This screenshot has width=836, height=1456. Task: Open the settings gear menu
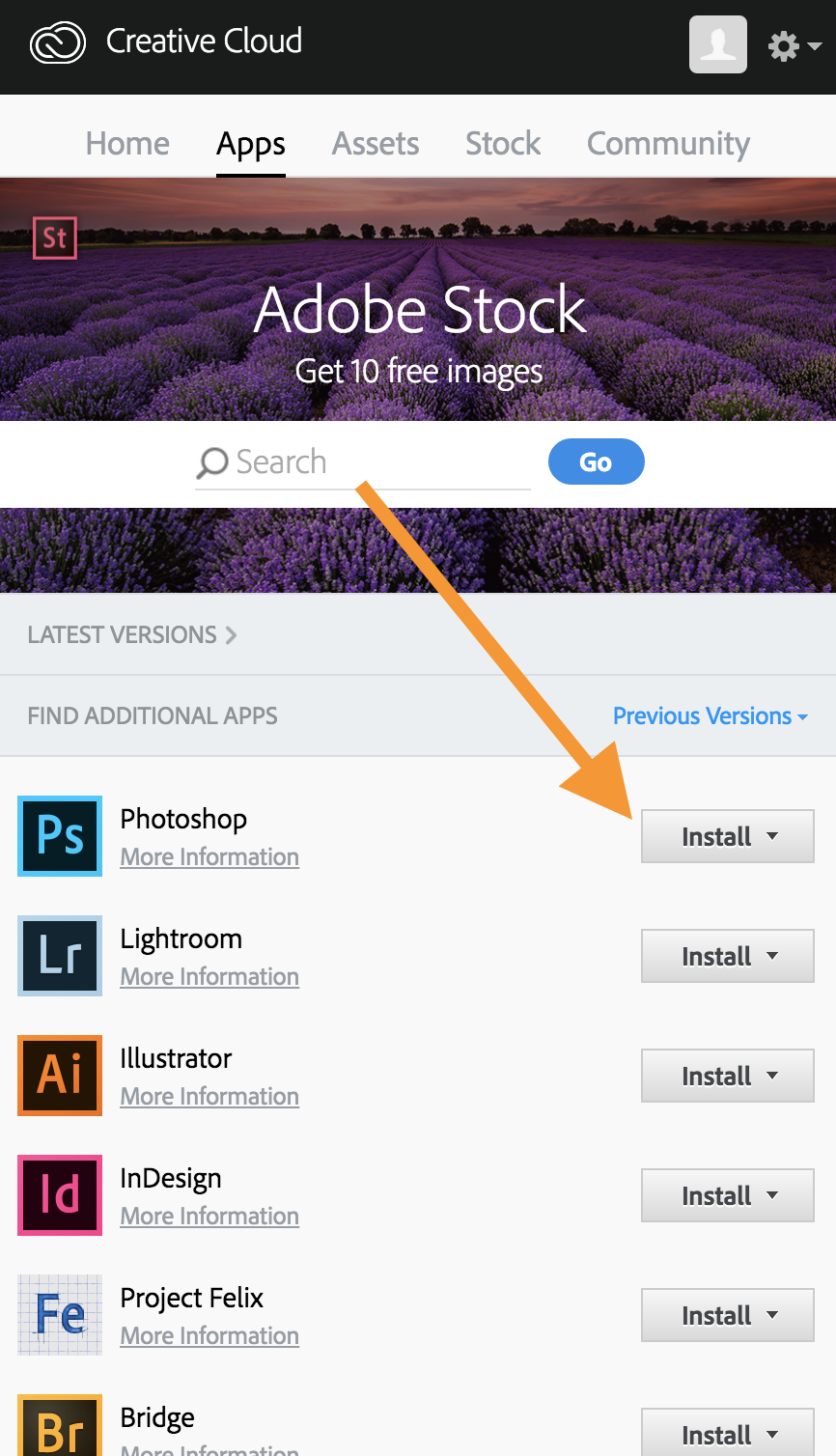pos(793,45)
